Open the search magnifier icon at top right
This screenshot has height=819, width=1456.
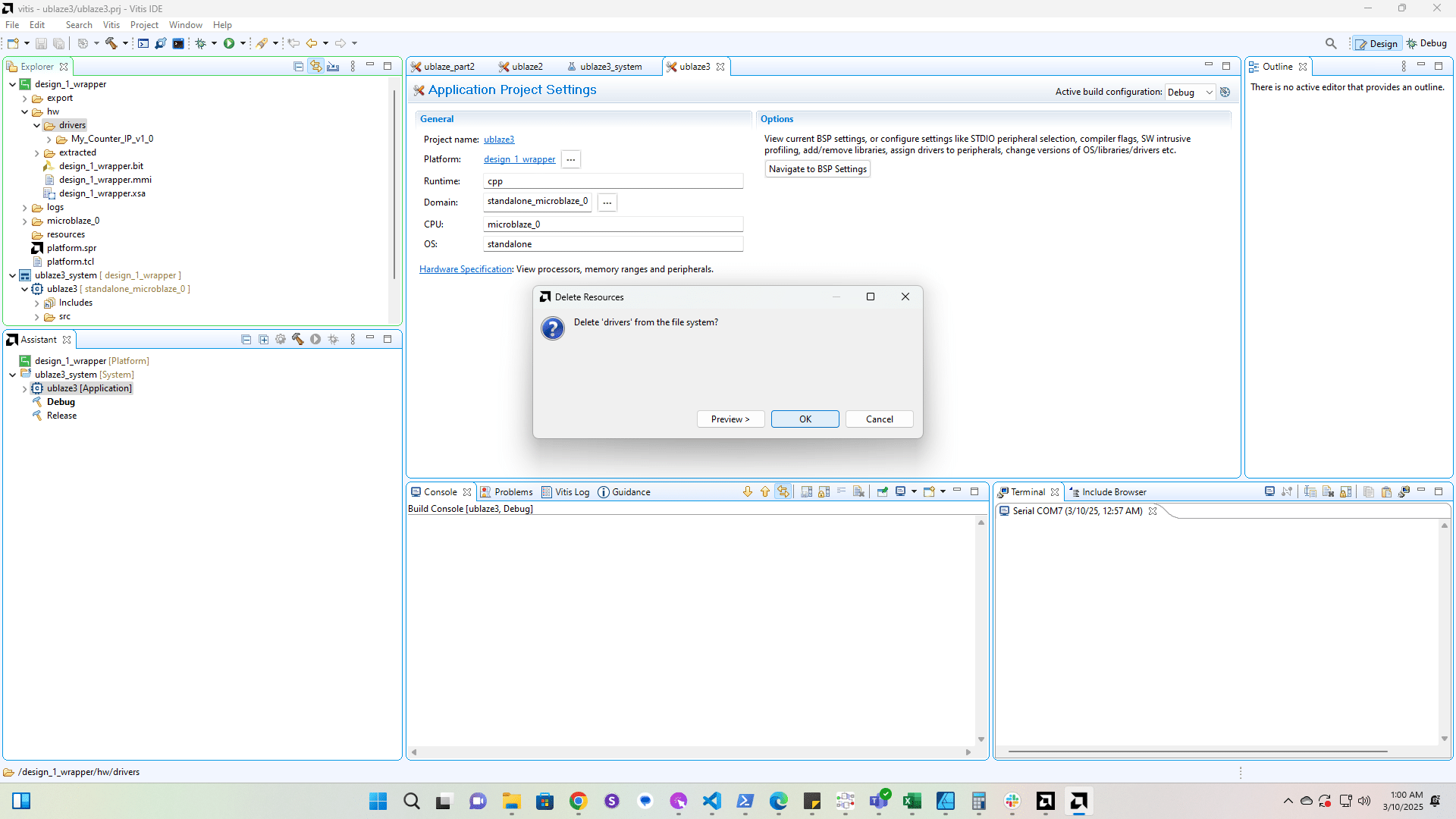point(1331,43)
